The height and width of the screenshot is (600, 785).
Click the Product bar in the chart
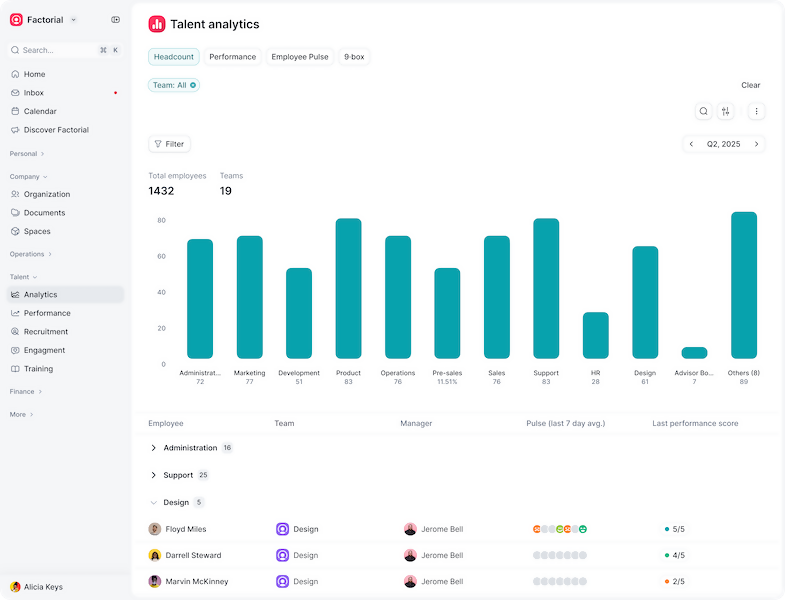coord(348,289)
